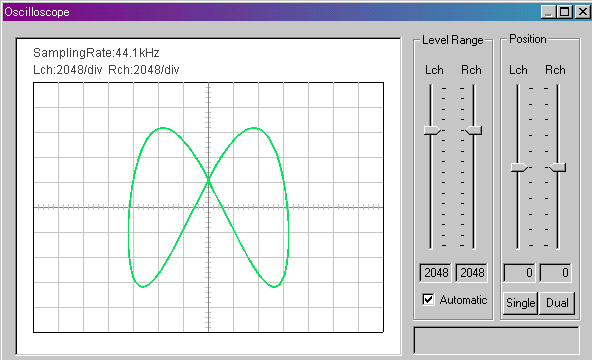592x360 pixels.
Task: Uncheck the Automatic checkbox
Action: click(x=428, y=300)
